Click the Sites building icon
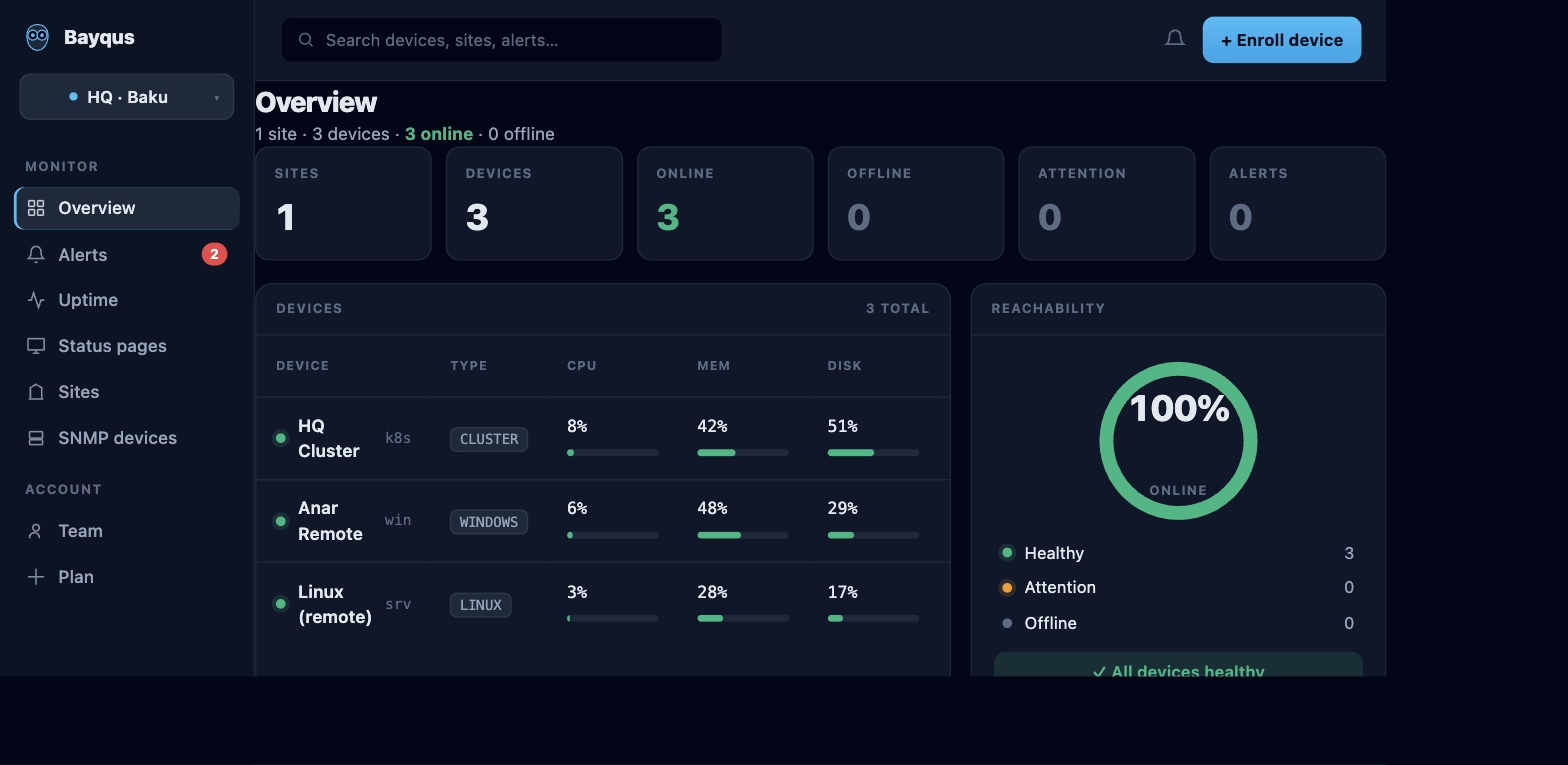This screenshot has width=1568, height=765. (36, 392)
